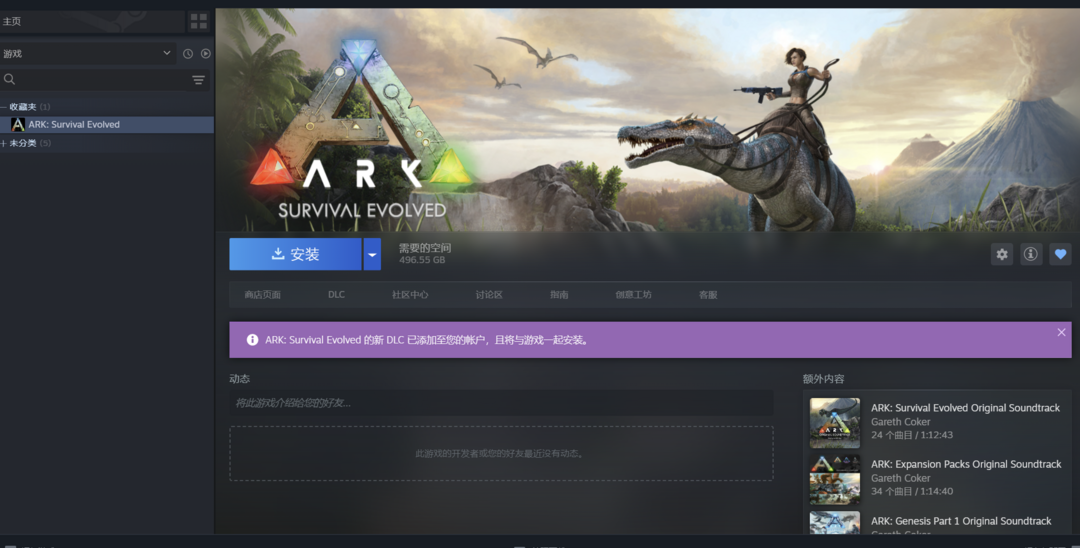Click 34 个曲目 / 1:14:40 text
The height and width of the screenshot is (548, 1080).
pos(912,492)
